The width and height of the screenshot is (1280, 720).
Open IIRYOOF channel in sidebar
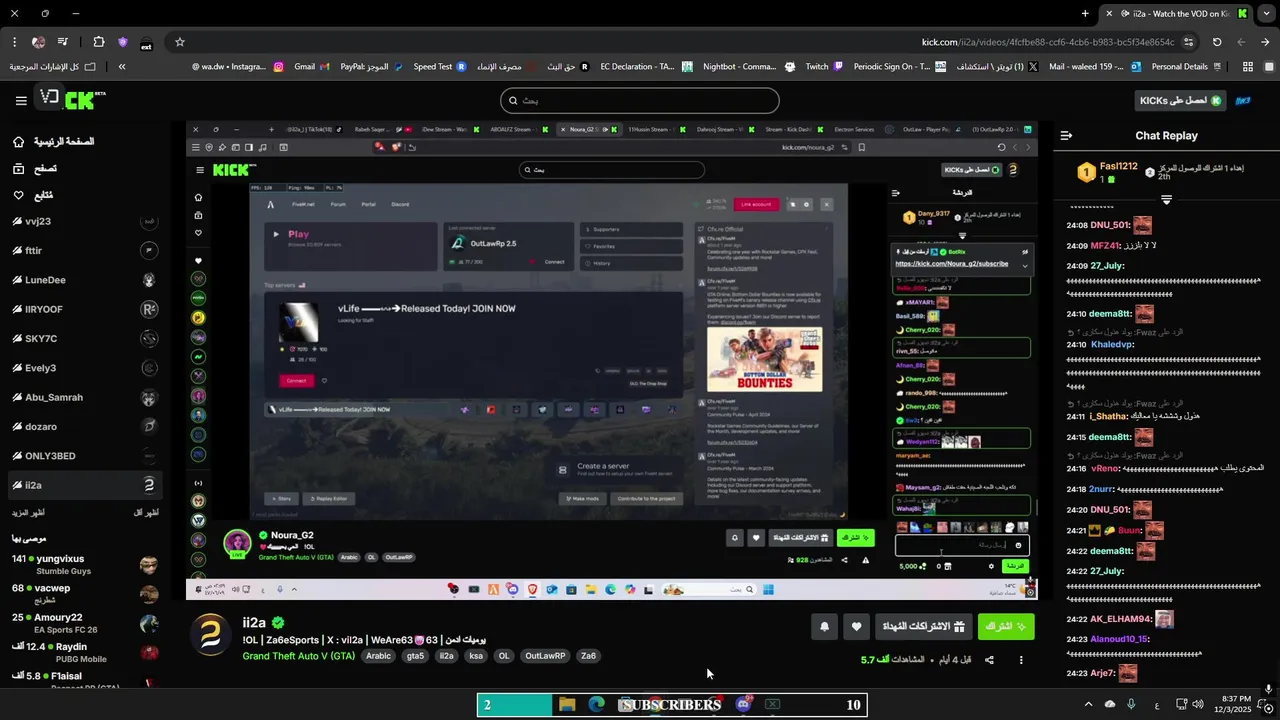click(x=84, y=309)
